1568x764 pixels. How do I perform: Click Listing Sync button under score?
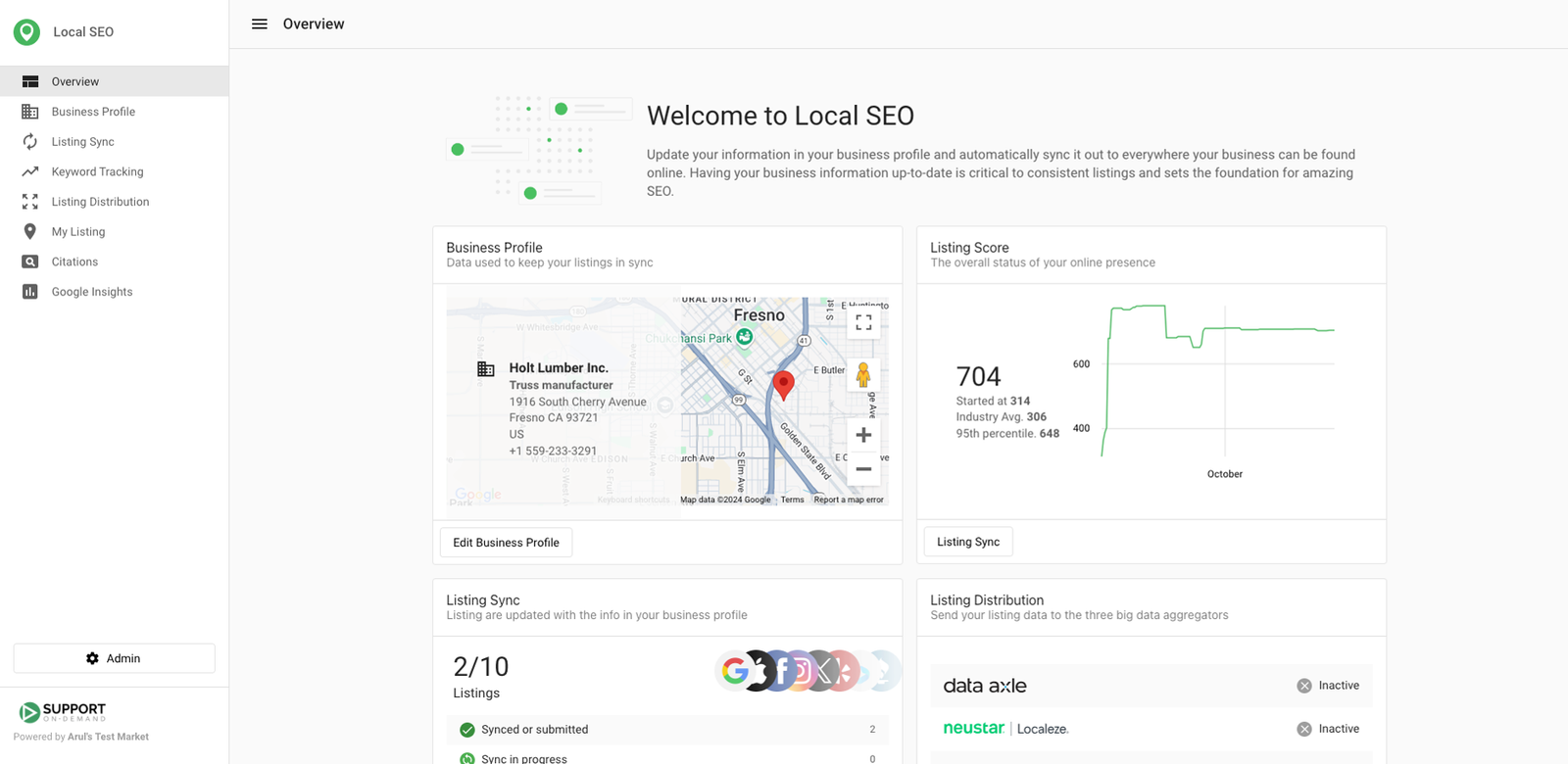point(968,542)
